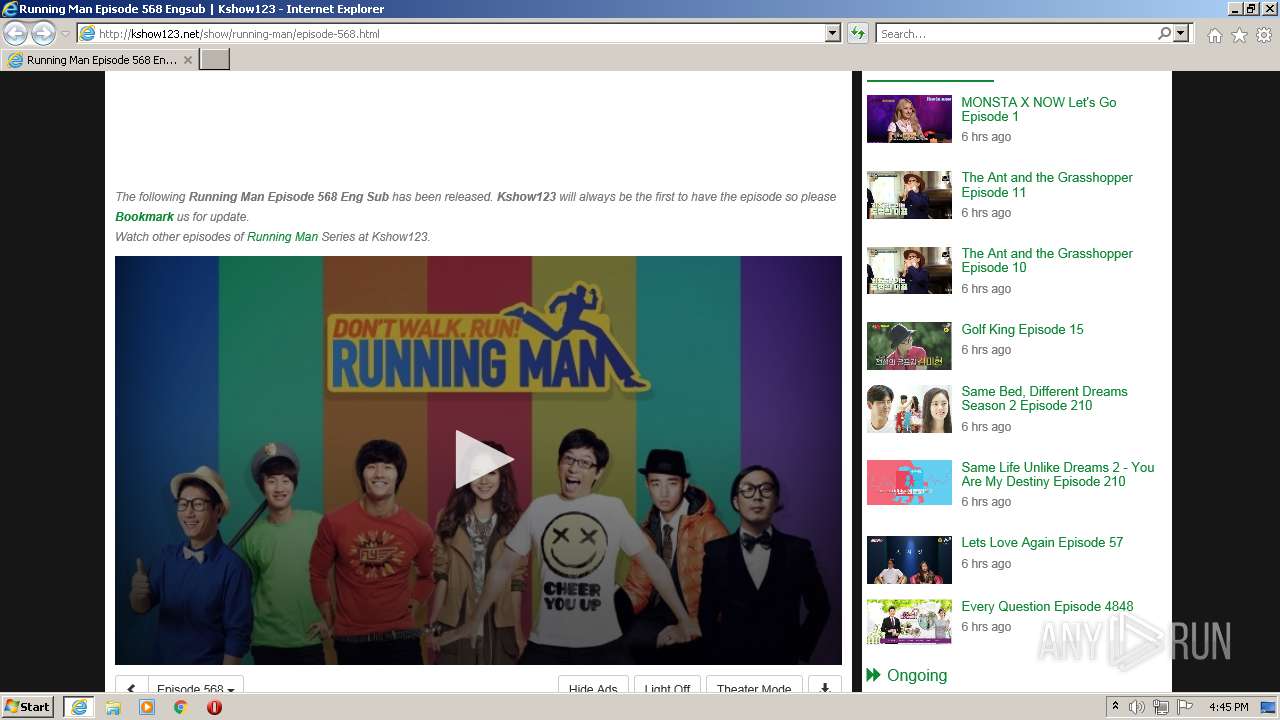
Task: Click the 4:45 PM taskbar clock
Action: [1228, 707]
